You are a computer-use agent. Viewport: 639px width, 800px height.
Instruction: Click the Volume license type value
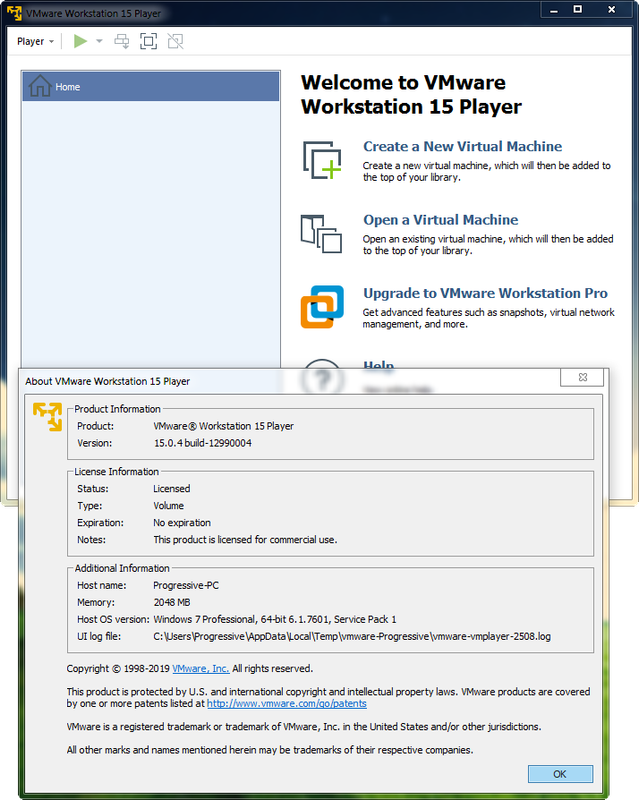[168, 506]
